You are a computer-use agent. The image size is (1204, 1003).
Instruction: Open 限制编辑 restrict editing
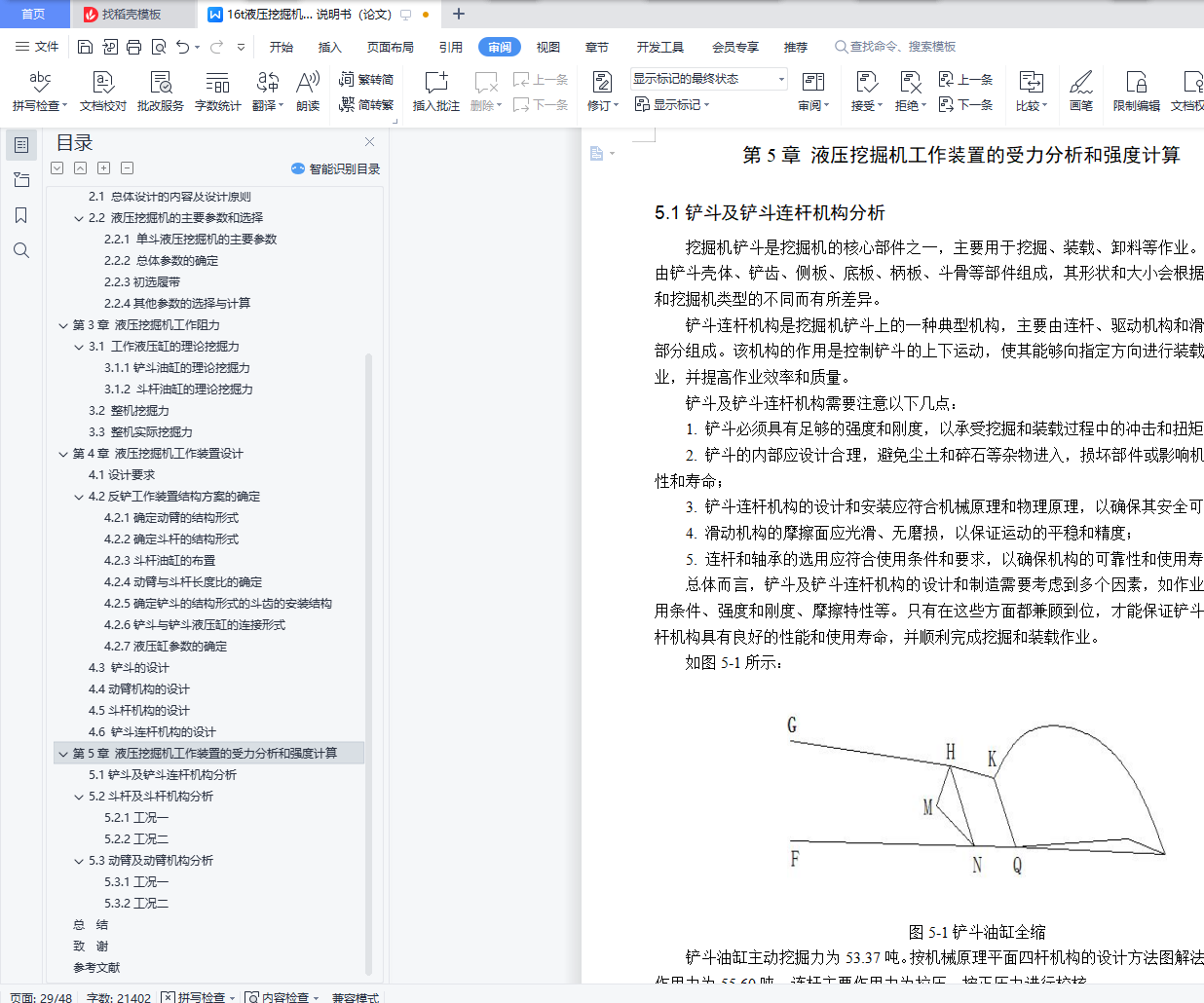coord(1137,92)
